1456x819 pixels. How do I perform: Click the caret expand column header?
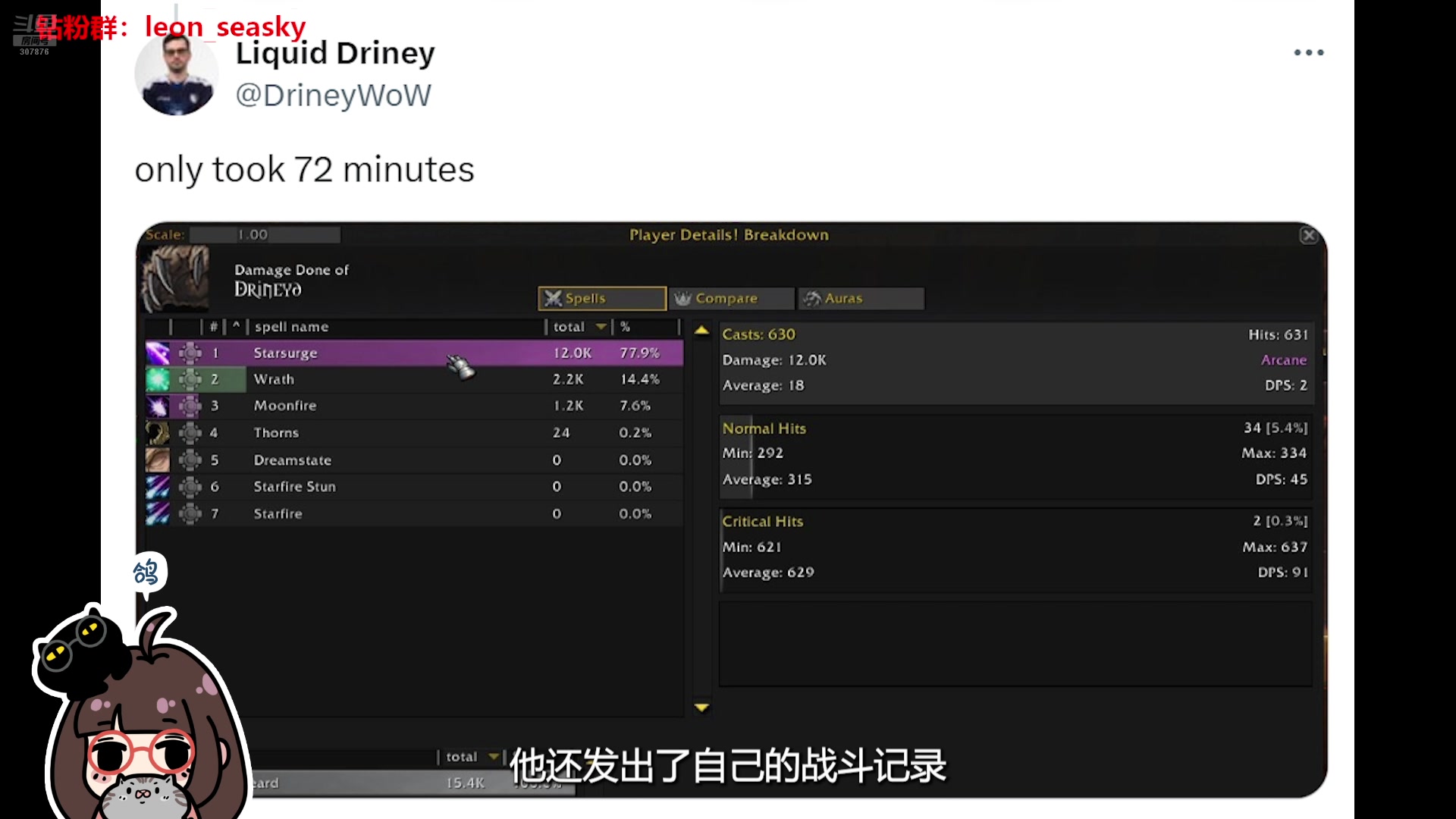(x=237, y=327)
